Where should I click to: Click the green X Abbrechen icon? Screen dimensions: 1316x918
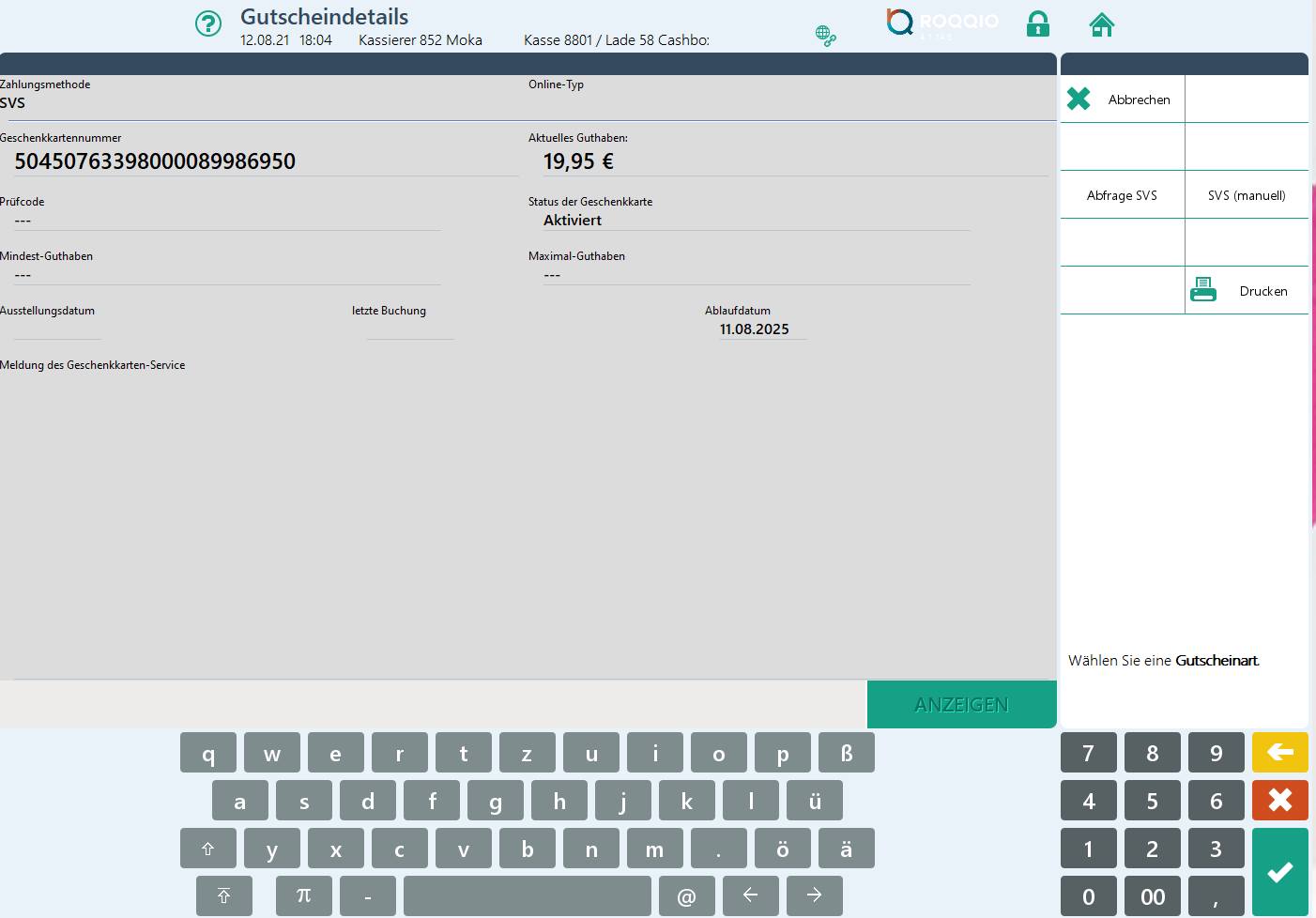[1079, 99]
